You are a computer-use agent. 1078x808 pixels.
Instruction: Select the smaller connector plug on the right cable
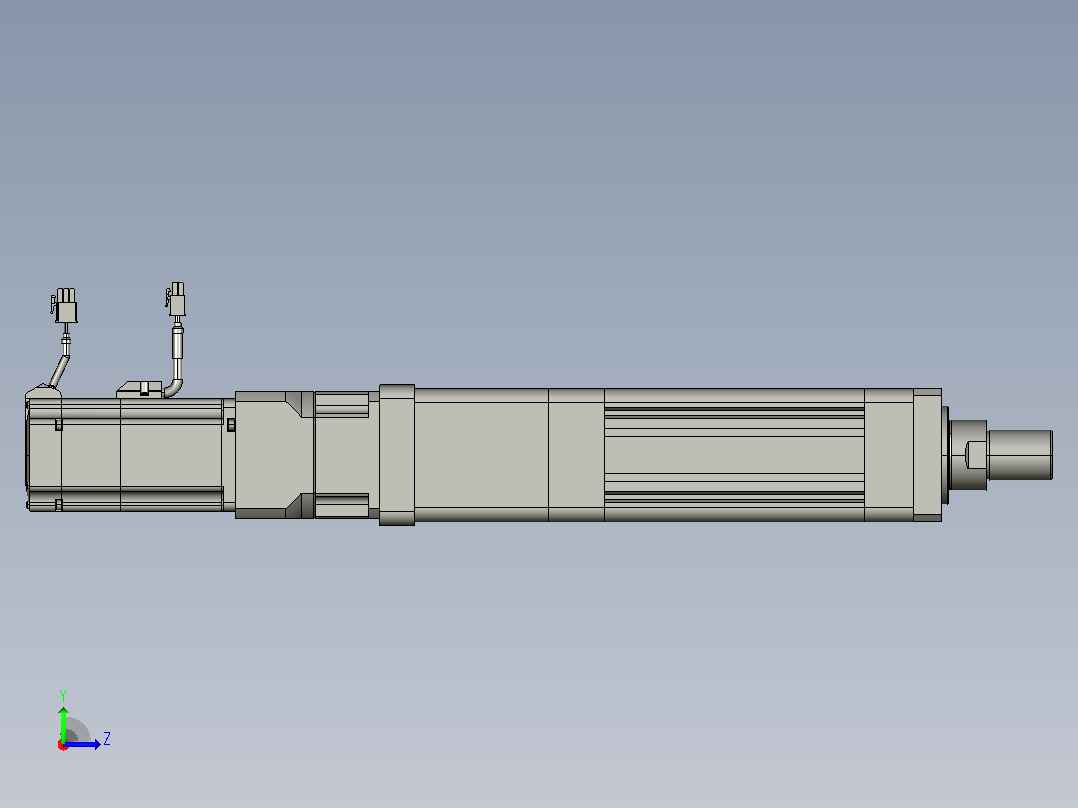(177, 299)
